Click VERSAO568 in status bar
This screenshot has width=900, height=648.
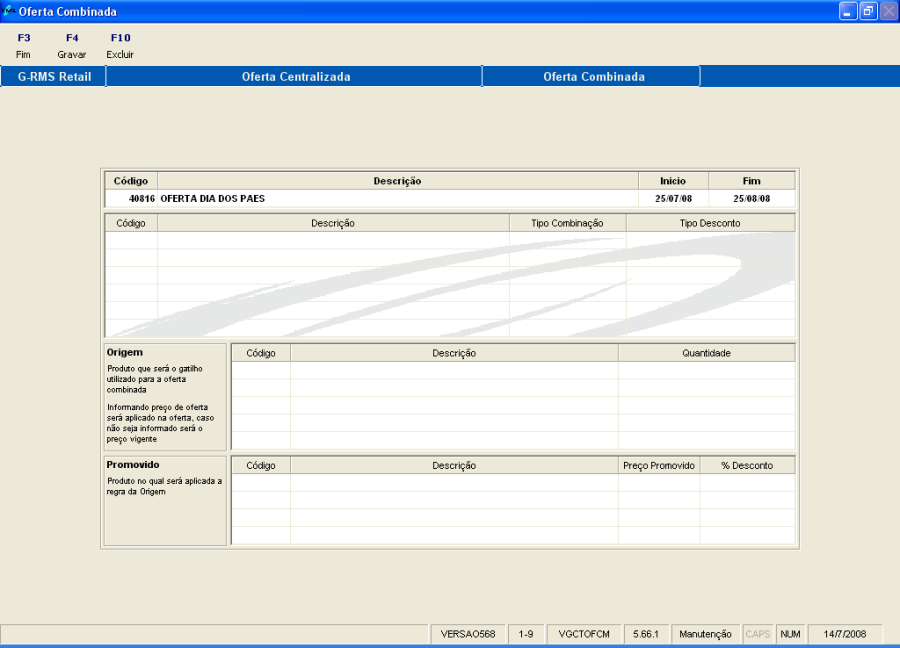(x=468, y=634)
